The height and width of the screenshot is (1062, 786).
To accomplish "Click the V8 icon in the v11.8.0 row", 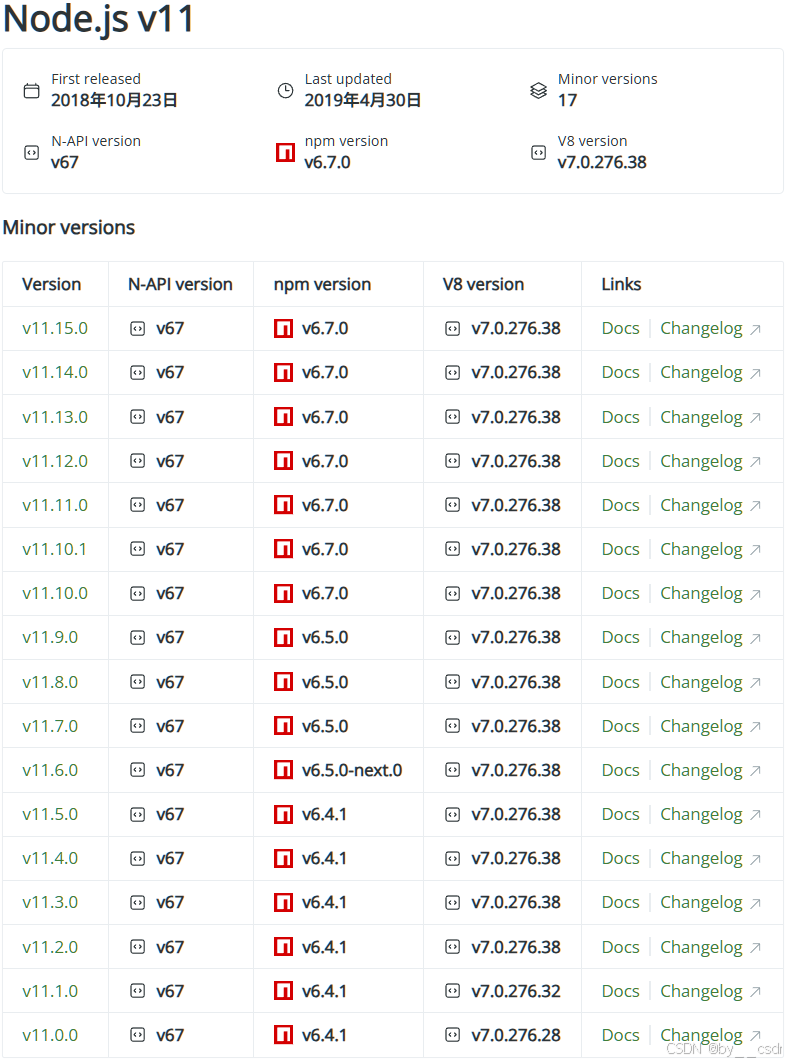I will (453, 682).
